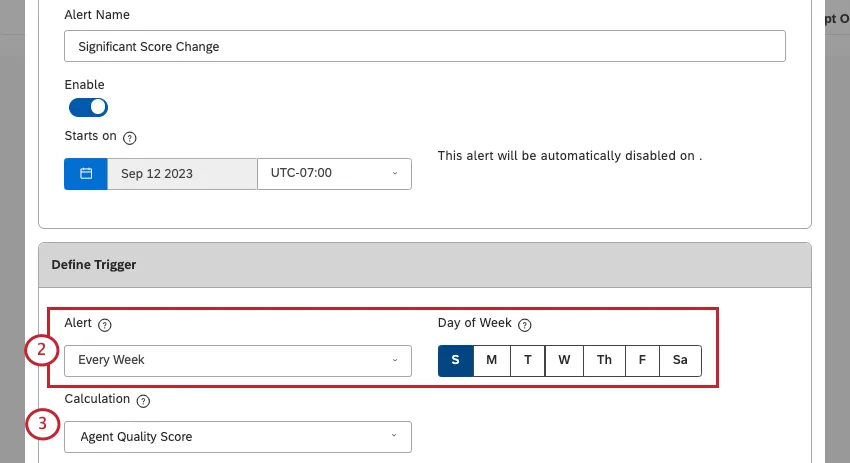Click the Alert Name text field
The width and height of the screenshot is (850, 463).
pyautogui.click(x=424, y=47)
